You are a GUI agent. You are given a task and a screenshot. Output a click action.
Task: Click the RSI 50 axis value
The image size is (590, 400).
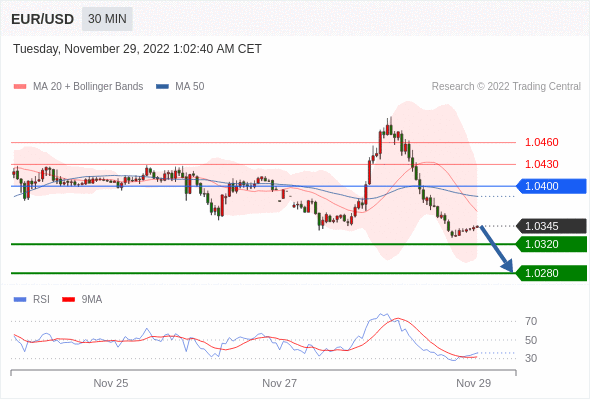pos(531,340)
